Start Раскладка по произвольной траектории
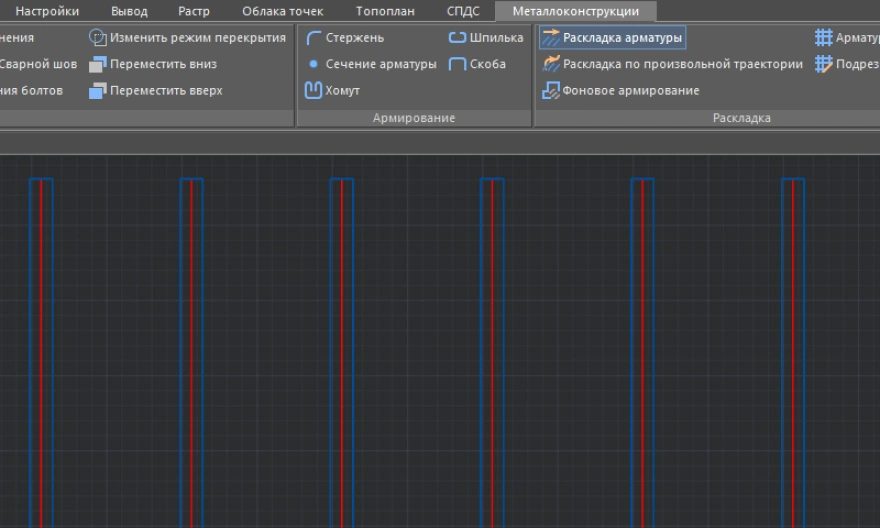 [x=671, y=64]
